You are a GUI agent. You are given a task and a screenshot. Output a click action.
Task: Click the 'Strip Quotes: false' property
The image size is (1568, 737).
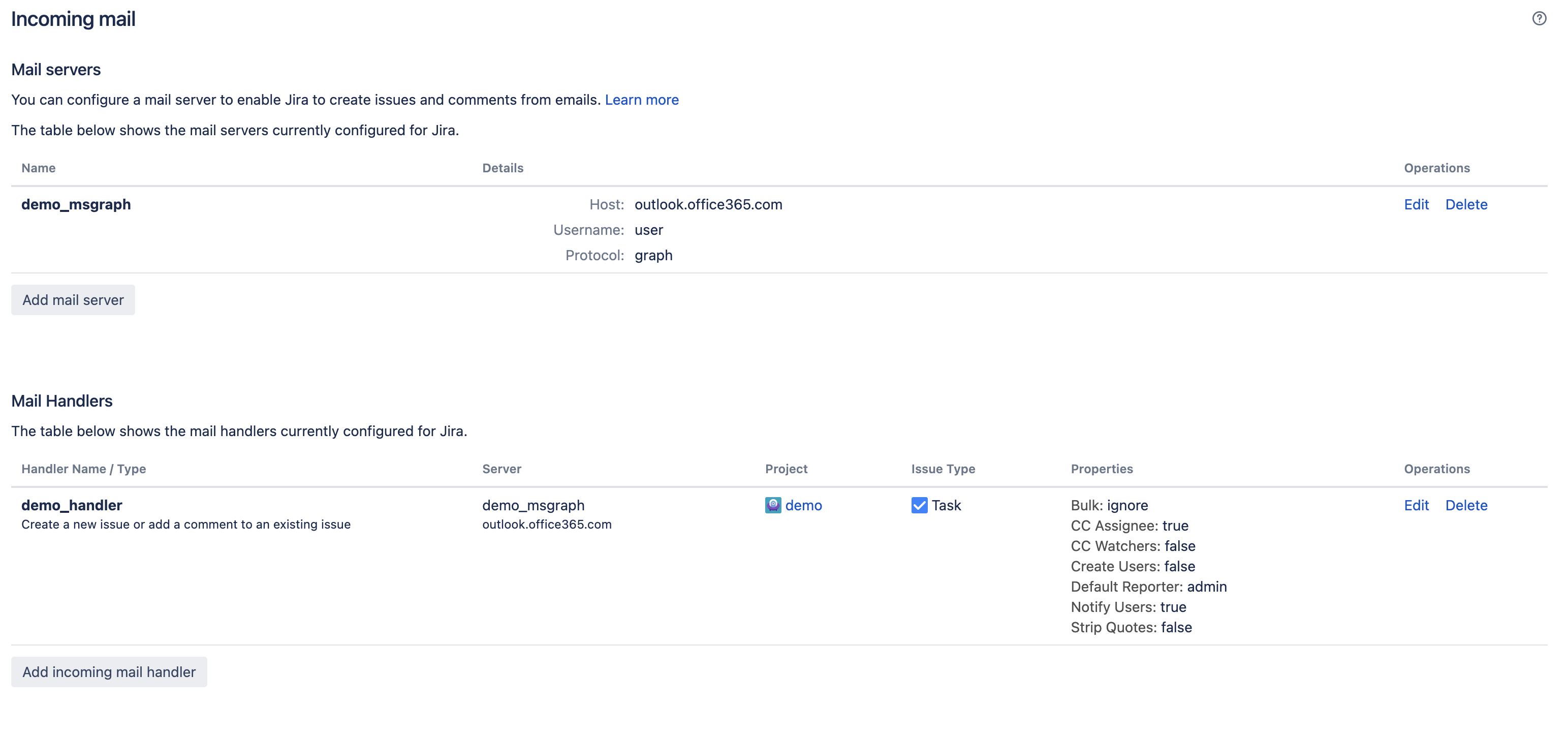click(x=1131, y=627)
